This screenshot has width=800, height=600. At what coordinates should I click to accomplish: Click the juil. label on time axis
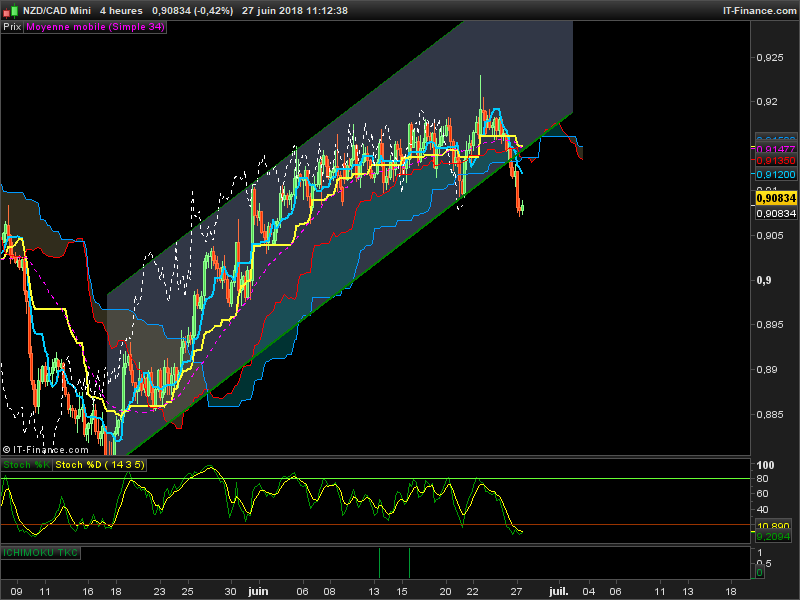[x=559, y=591]
